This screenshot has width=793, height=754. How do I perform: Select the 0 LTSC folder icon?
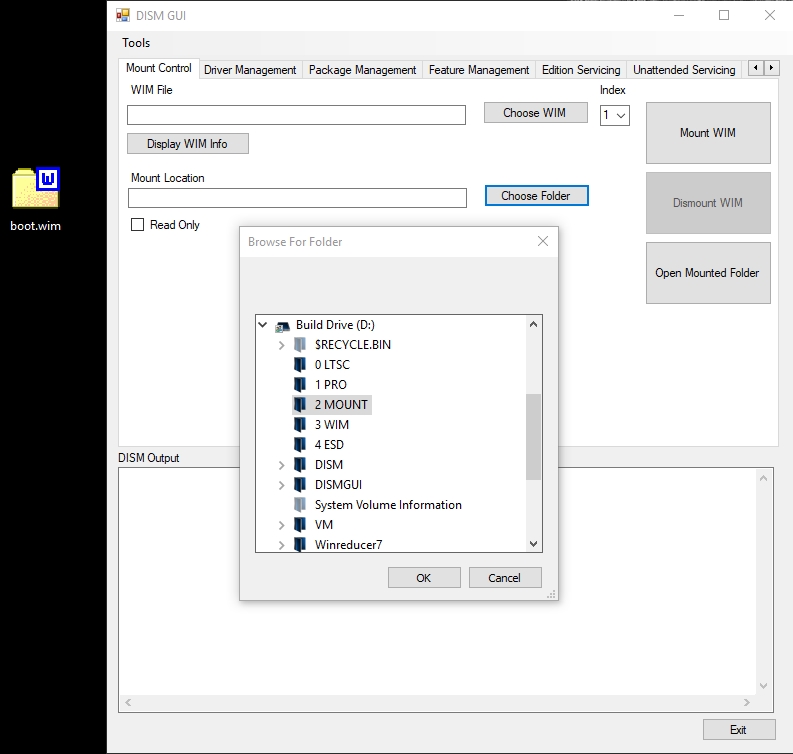pyautogui.click(x=300, y=365)
